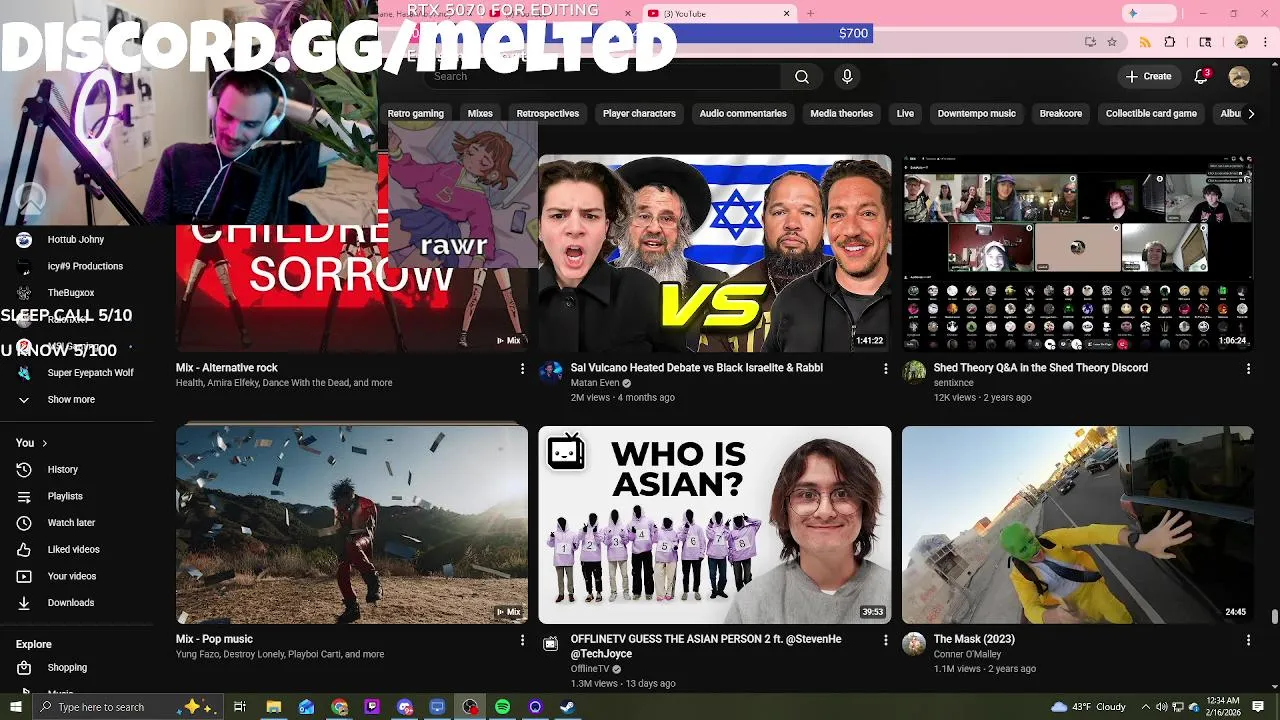Open the Shed Theory Q&A video title
1280x720 pixels.
[x=1040, y=367]
